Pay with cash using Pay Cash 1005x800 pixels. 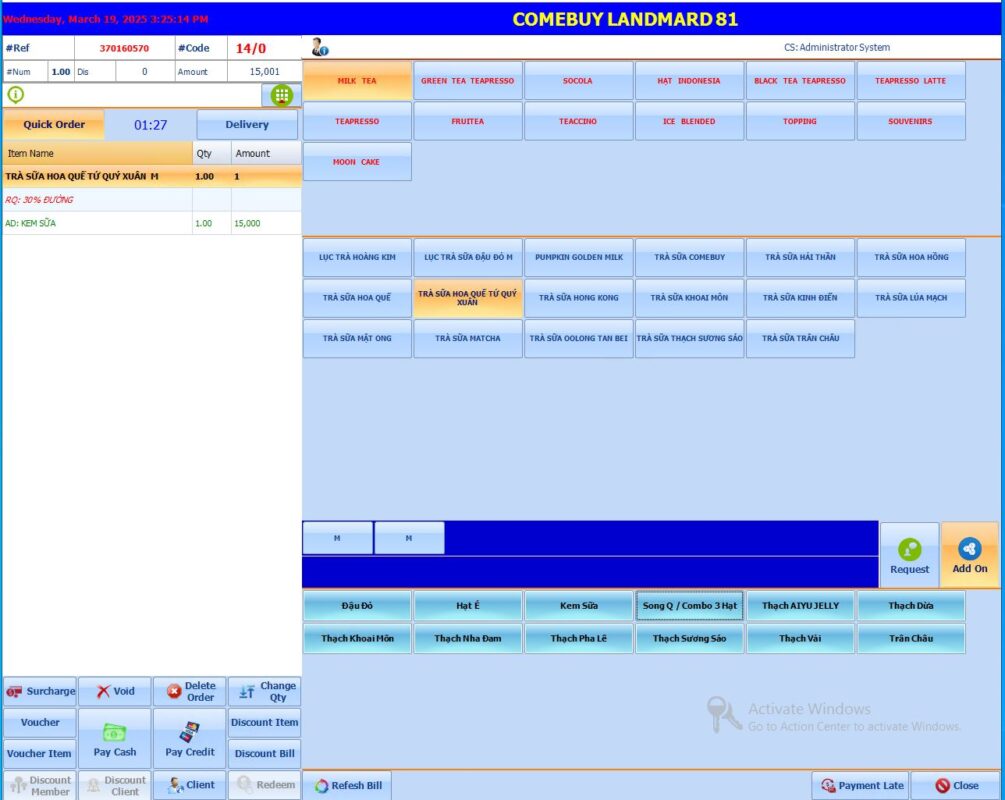point(115,739)
